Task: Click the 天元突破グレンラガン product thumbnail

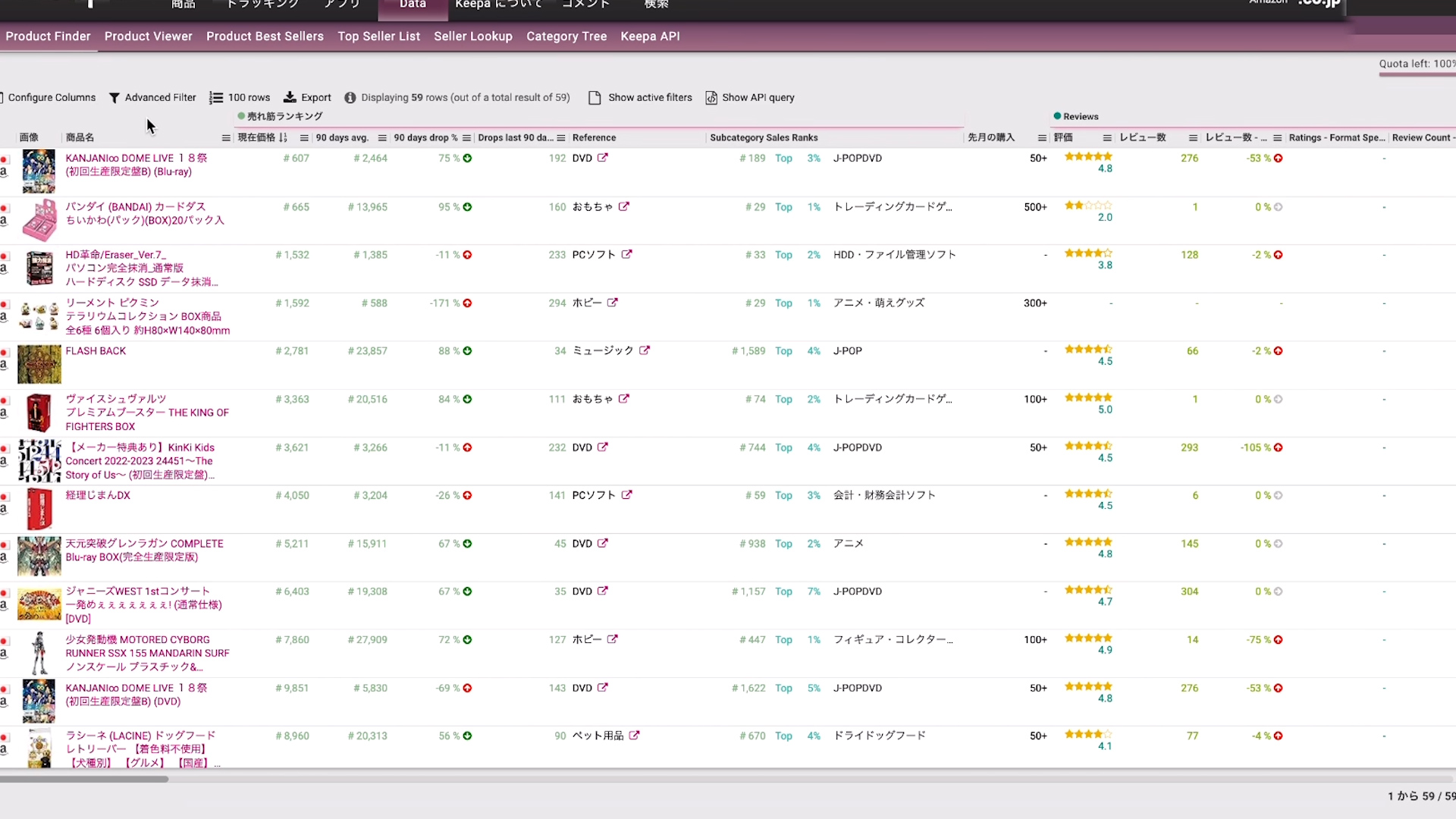Action: (39, 556)
